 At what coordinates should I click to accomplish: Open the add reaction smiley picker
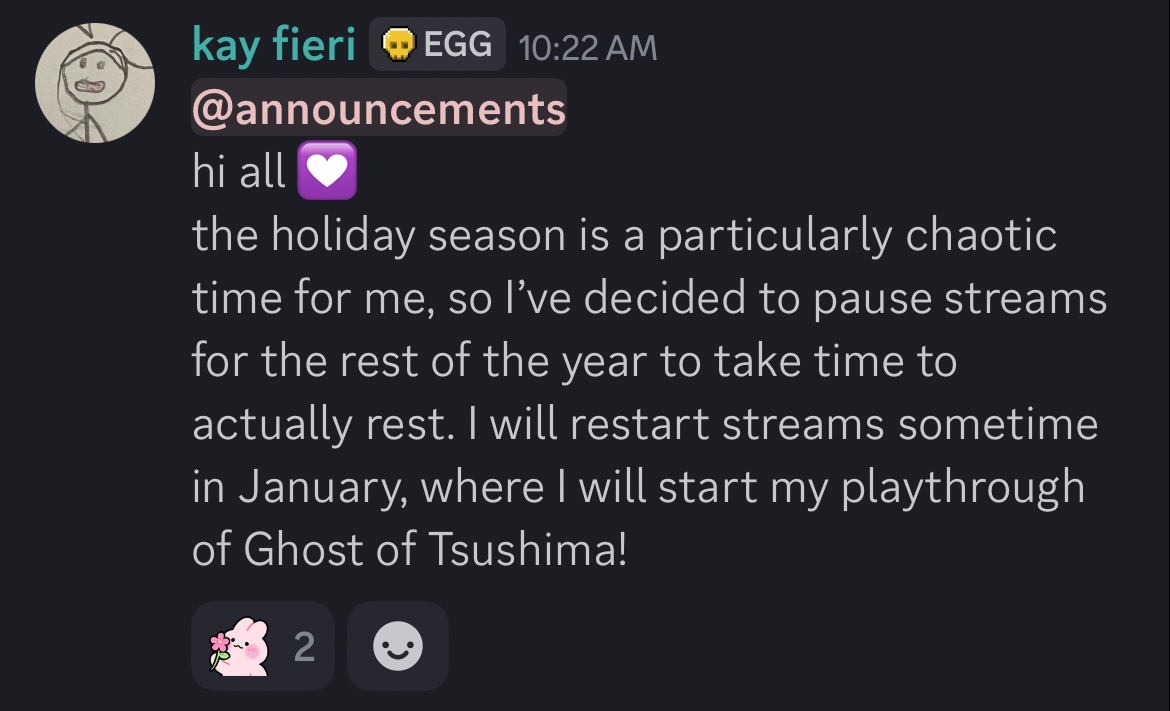398,647
